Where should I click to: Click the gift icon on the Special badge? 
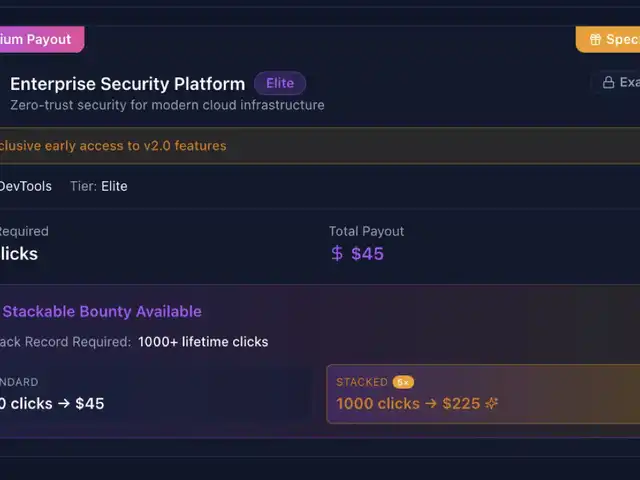coord(594,40)
